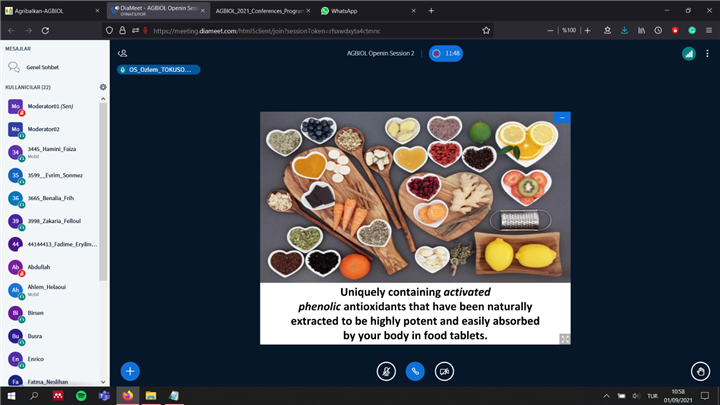Leave audio with the blue phone button

coord(415,371)
